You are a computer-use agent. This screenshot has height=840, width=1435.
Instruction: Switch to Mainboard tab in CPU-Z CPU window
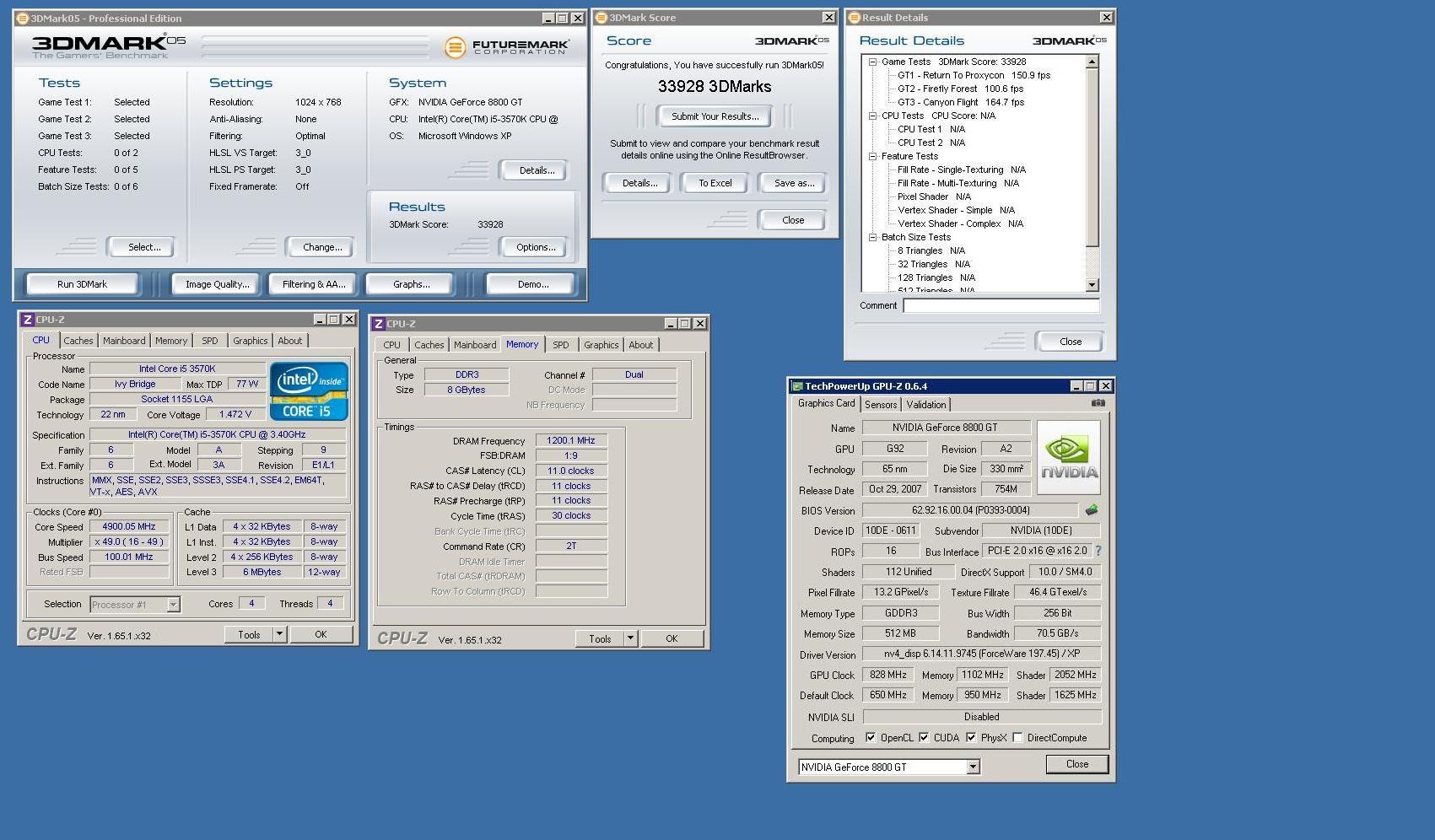tap(124, 341)
